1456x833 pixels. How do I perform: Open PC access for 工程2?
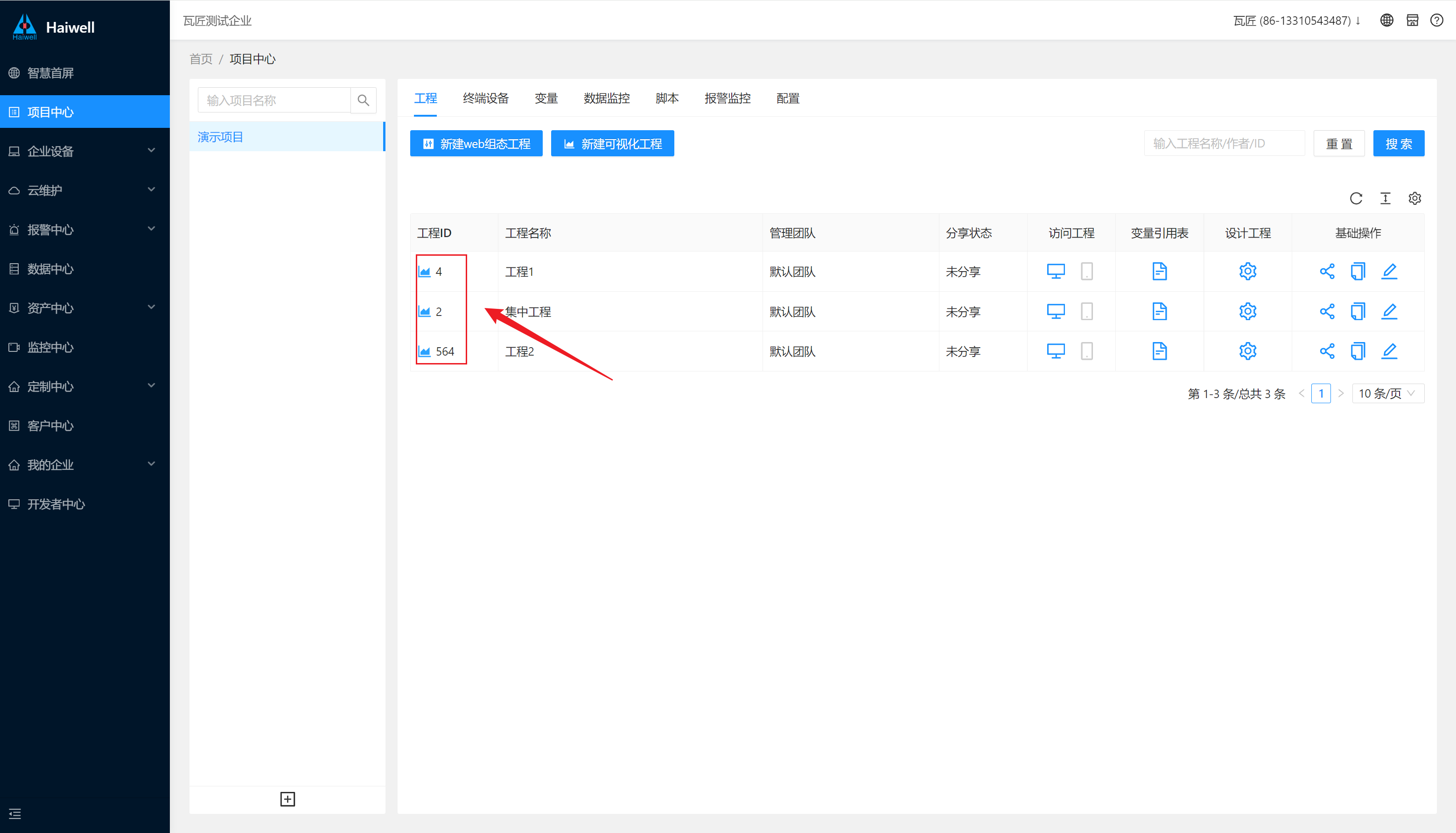click(x=1056, y=351)
